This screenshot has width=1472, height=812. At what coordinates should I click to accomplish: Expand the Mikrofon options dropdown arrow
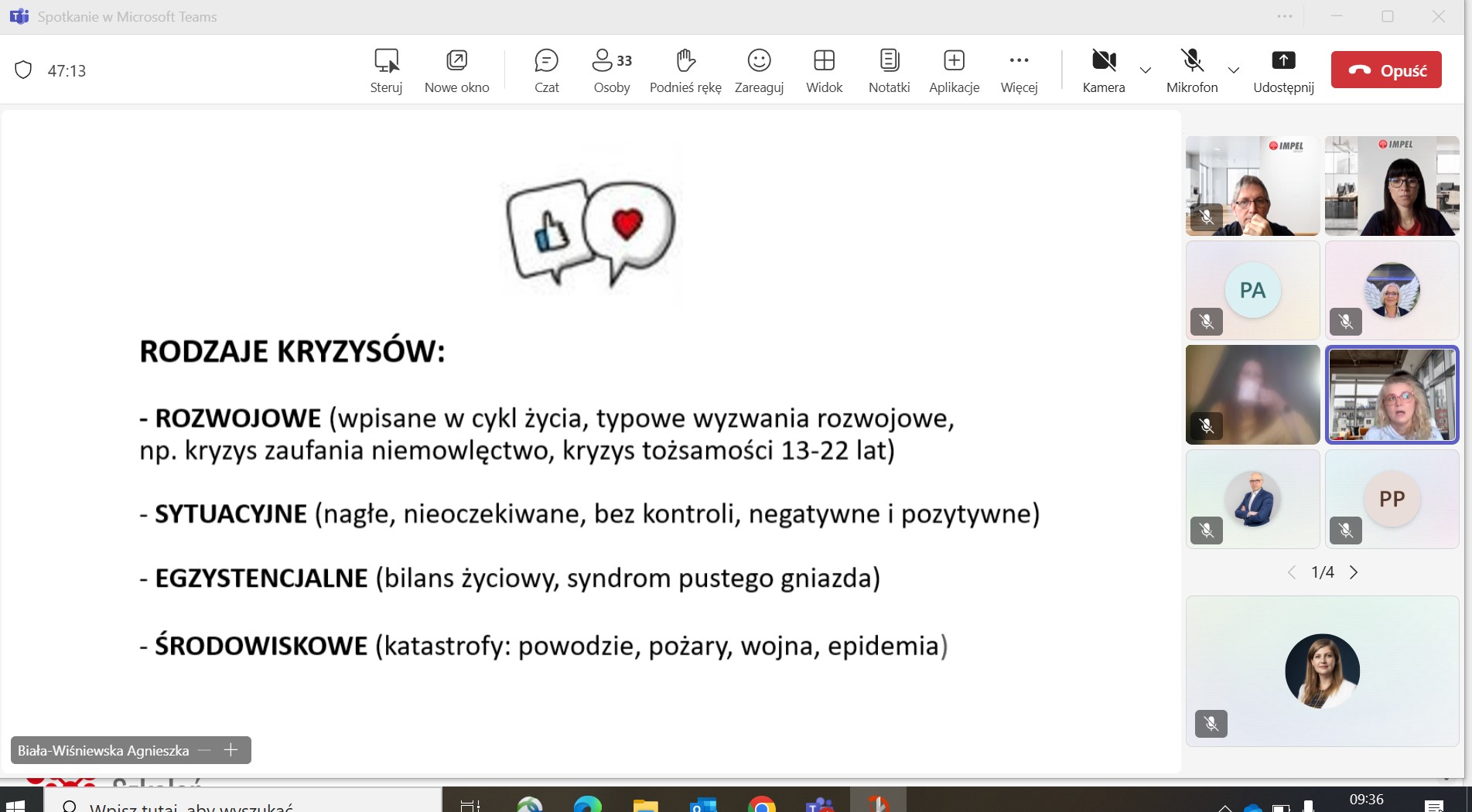click(x=1234, y=70)
